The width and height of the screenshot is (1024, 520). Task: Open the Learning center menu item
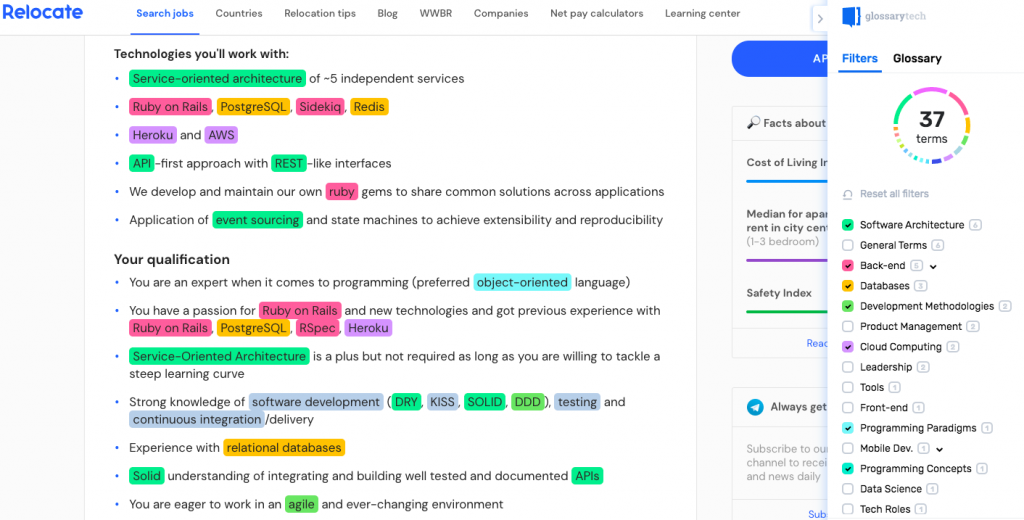703,13
